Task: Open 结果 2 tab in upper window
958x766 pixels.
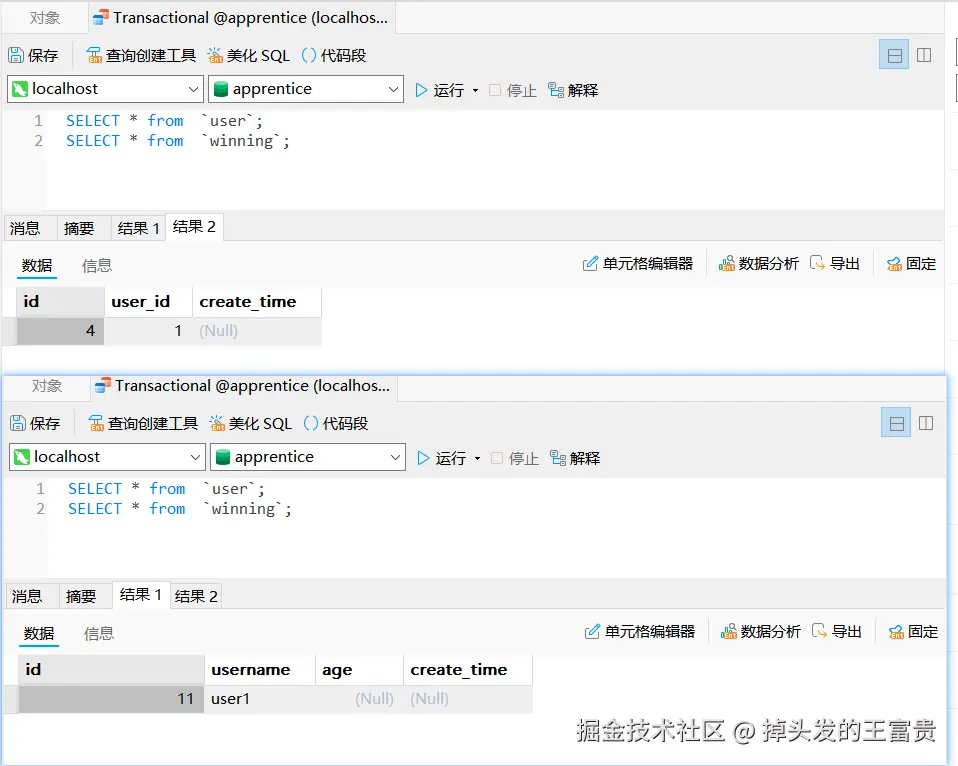Action: coord(194,227)
